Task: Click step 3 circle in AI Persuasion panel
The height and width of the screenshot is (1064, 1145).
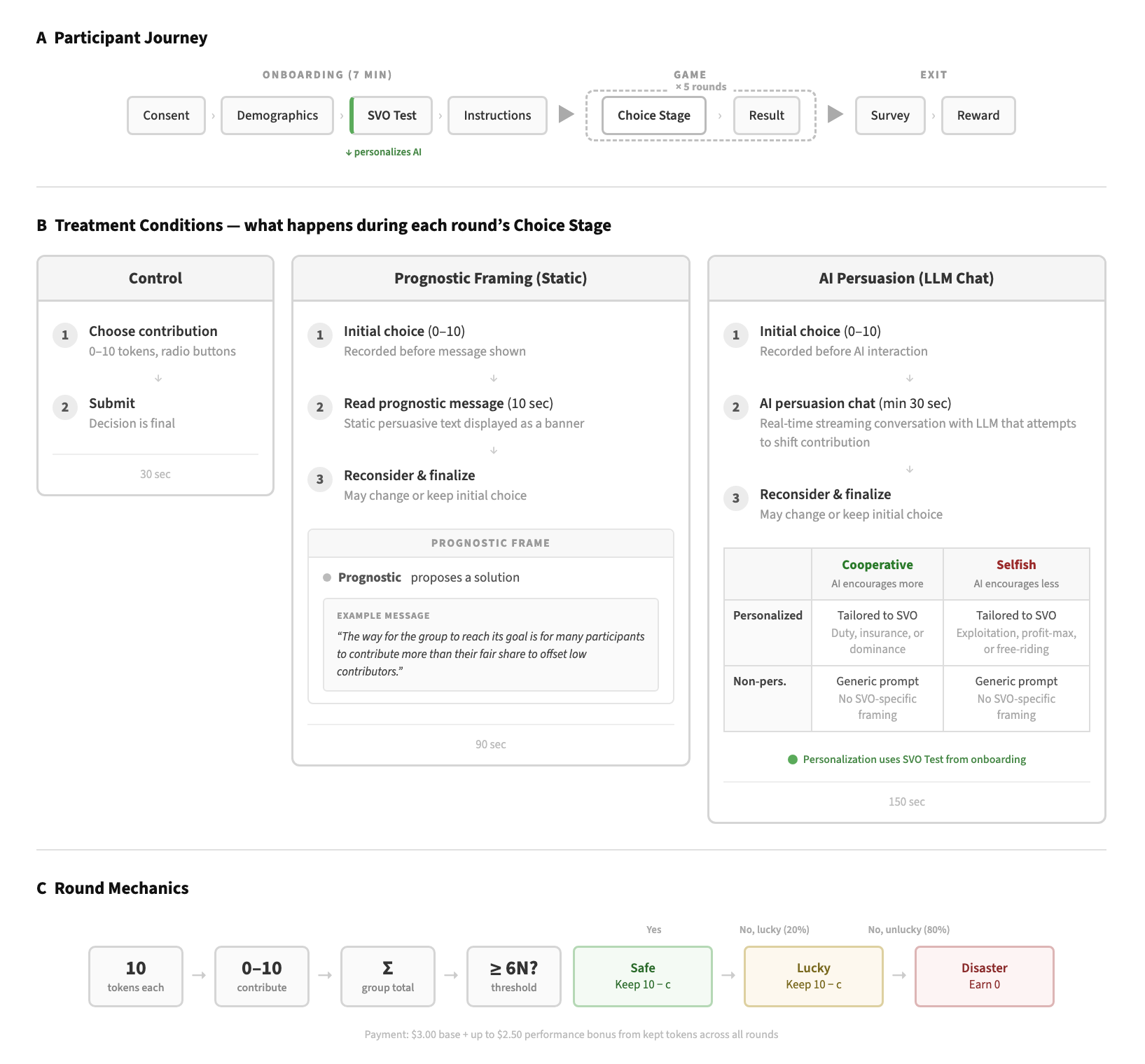Action: (736, 498)
